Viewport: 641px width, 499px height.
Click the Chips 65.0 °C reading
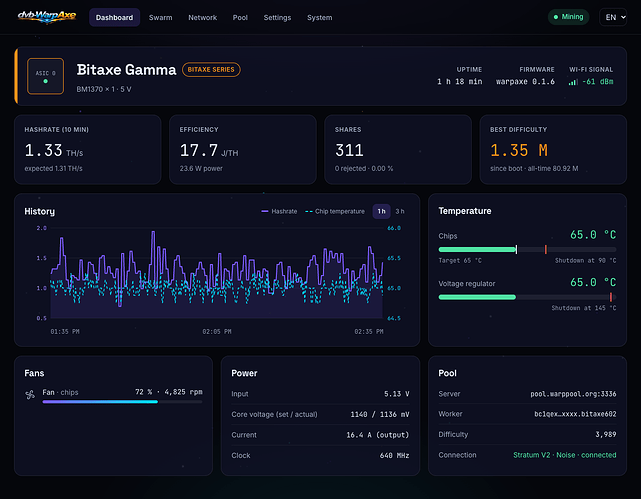[x=593, y=235]
